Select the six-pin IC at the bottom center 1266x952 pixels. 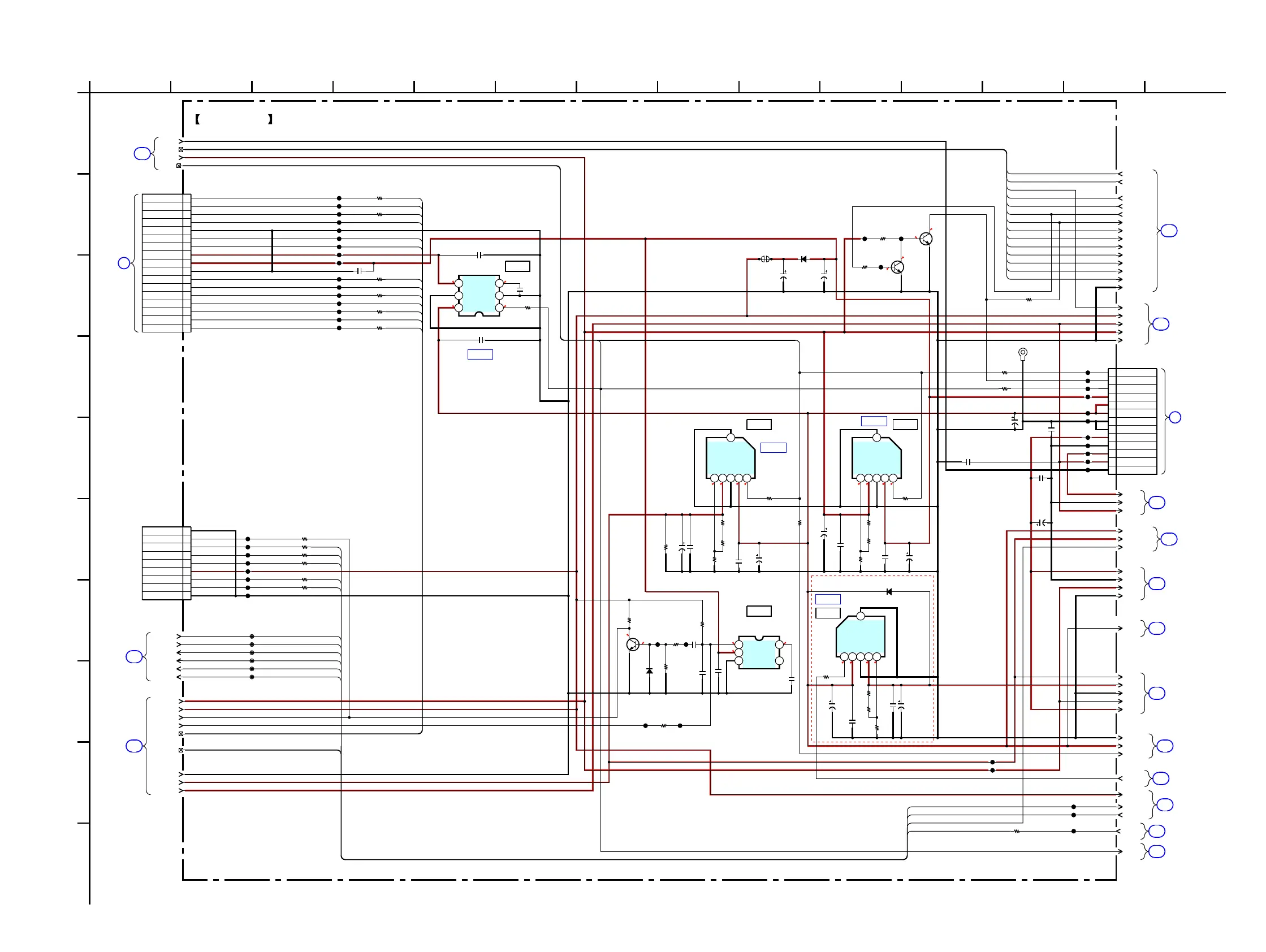point(759,653)
